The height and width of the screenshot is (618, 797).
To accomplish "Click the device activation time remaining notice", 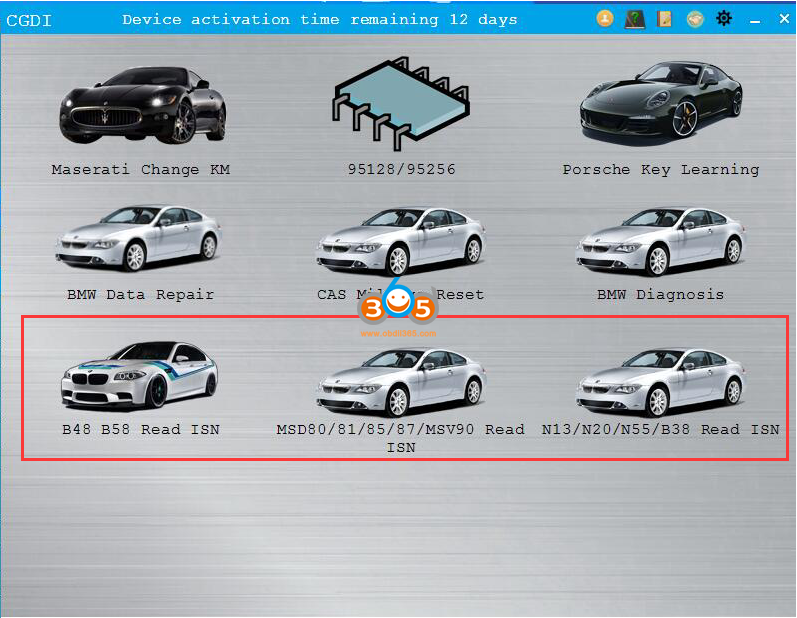I will point(320,20).
